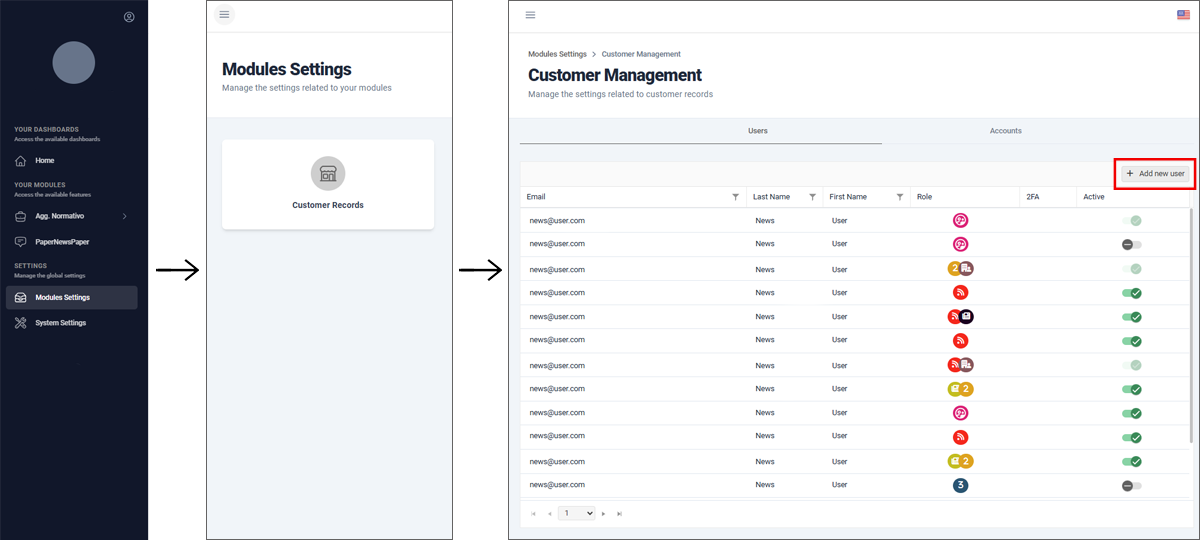1200x540 pixels.
Task: Go to previous page with pager arrow
Action: click(549, 513)
